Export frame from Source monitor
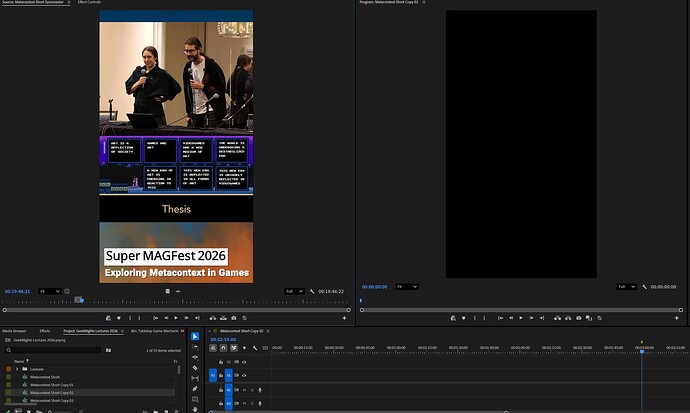Screen dimensions: 690x413 234,318
